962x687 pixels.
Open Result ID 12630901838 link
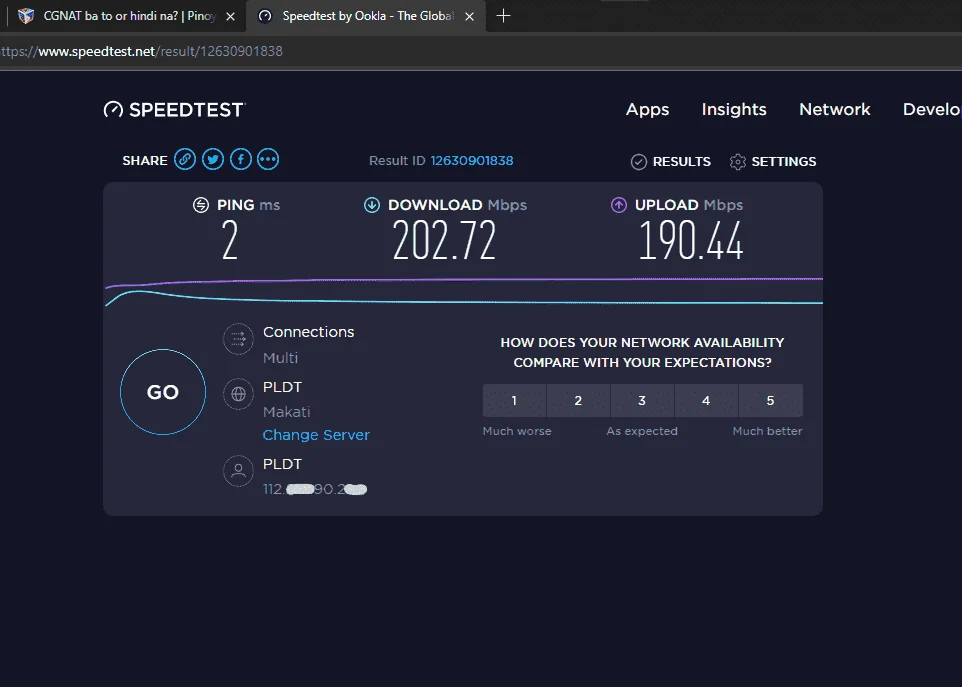coord(472,161)
